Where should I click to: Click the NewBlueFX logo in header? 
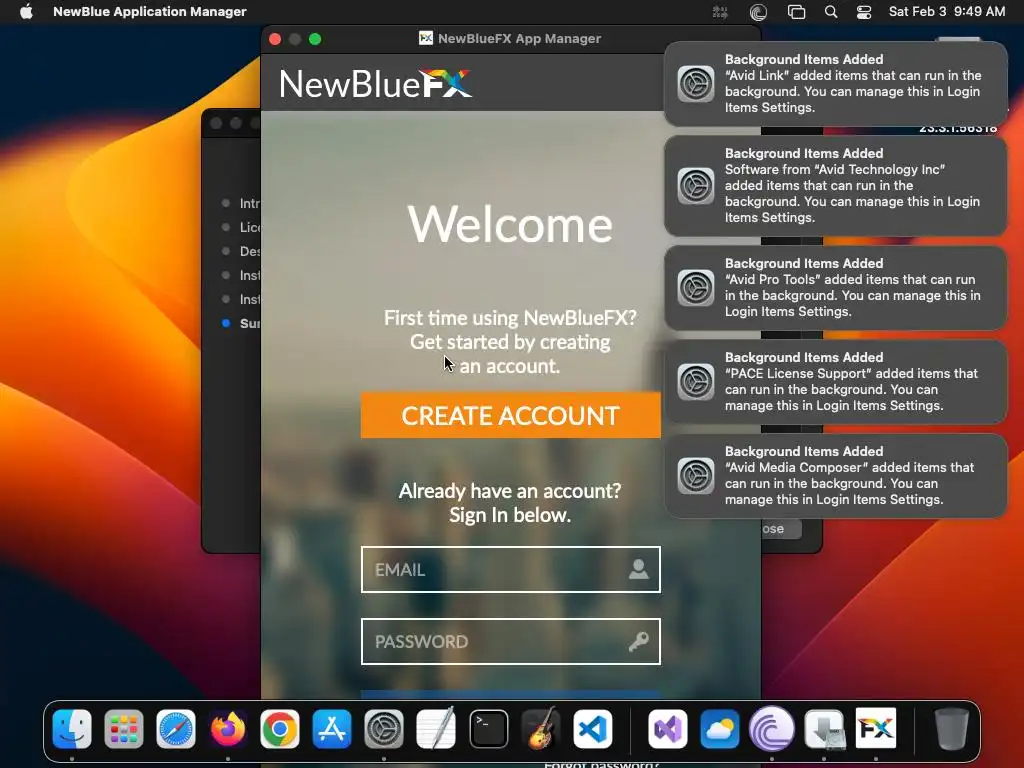tap(376, 84)
